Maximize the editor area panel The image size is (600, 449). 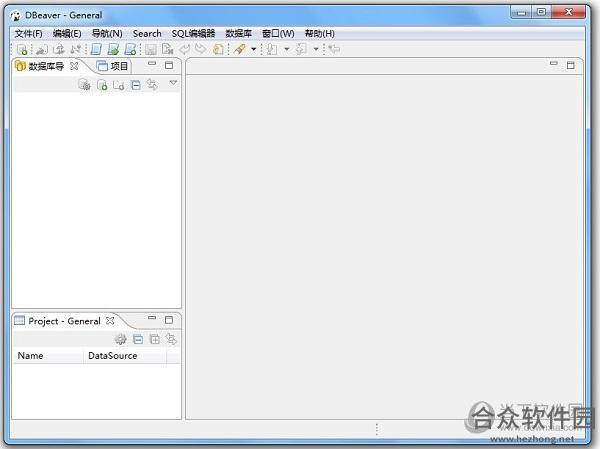[x=571, y=65]
